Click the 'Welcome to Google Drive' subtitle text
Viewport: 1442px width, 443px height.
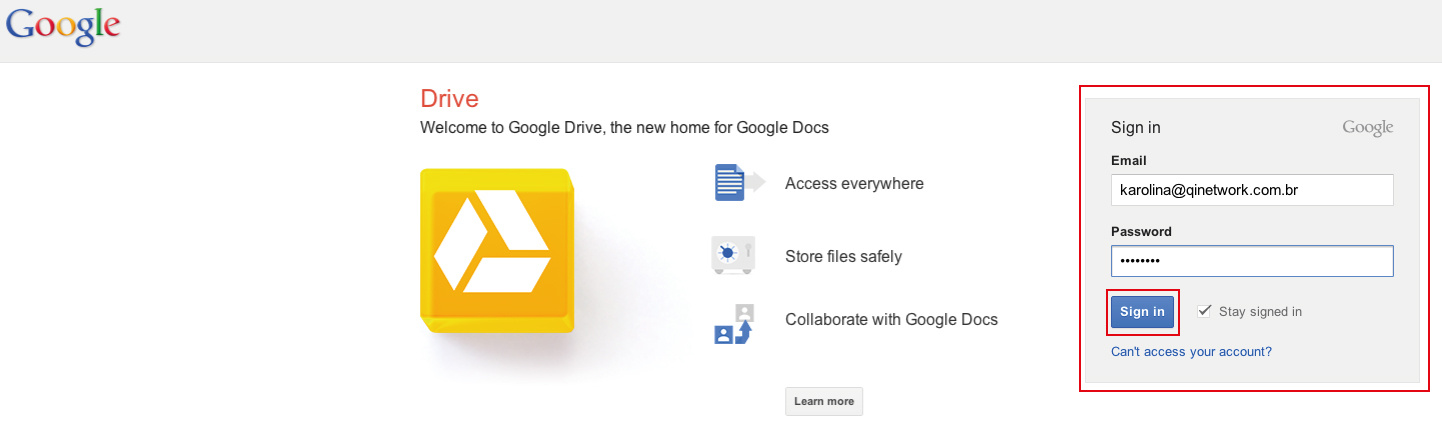[x=624, y=127]
